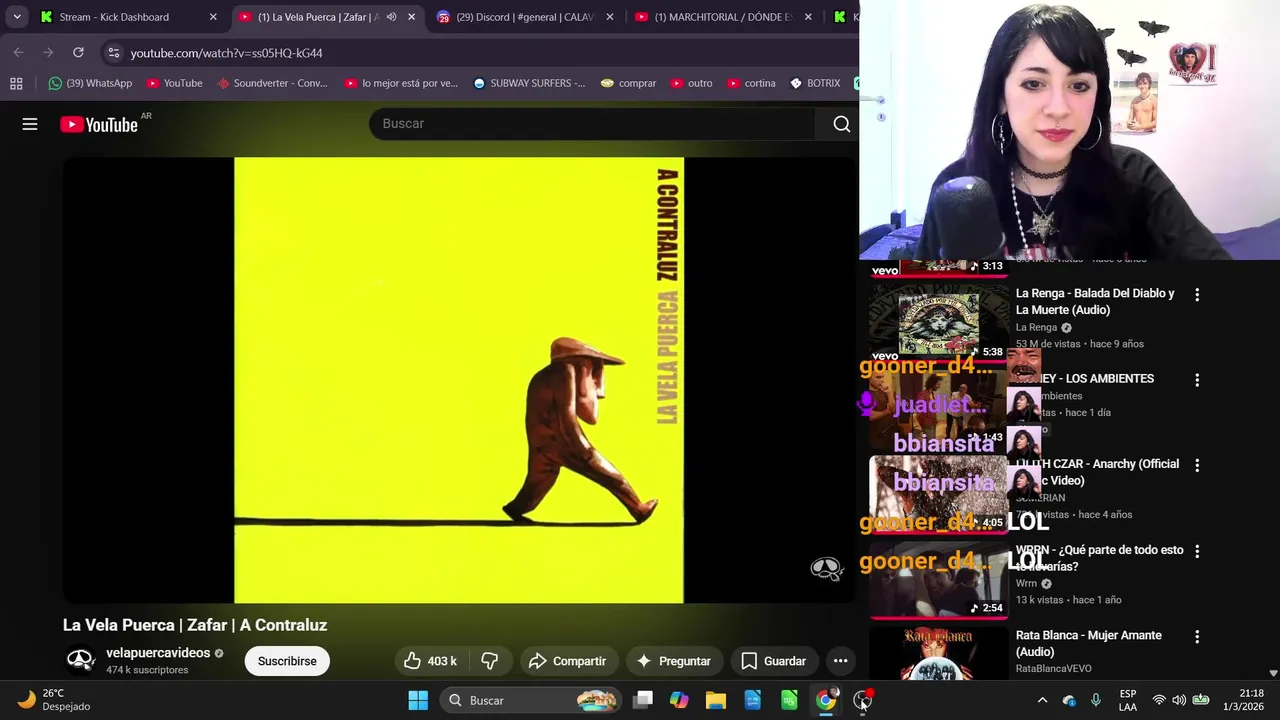Open velapuercavideos channel name link
Viewport: 1280px width, 720px height.
(158, 653)
